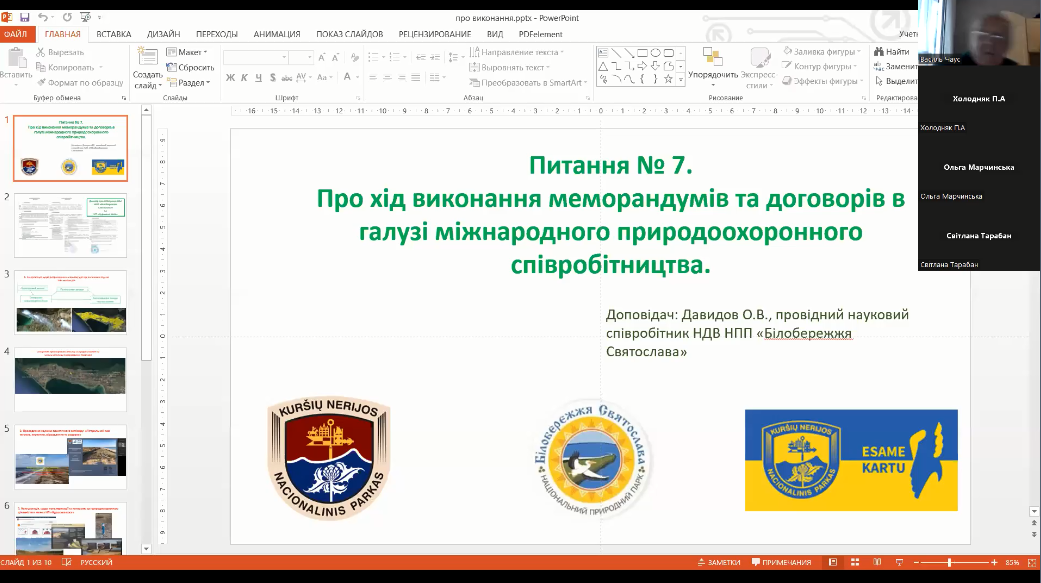Fit slide to current window

click(1032, 562)
